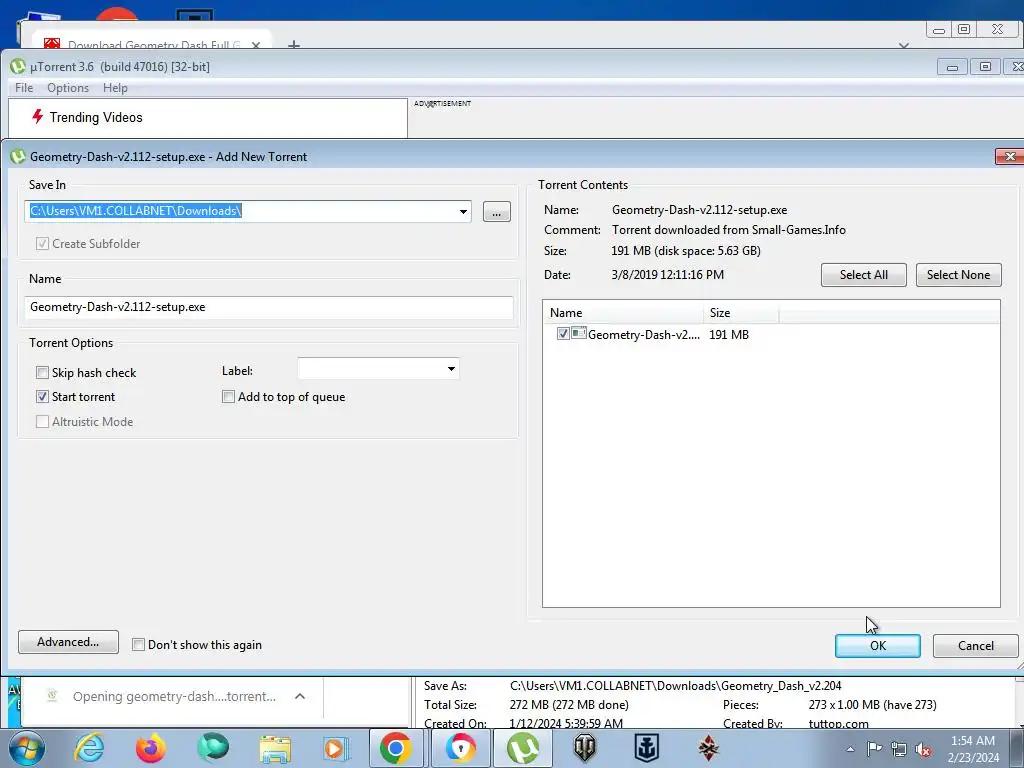Image resolution: width=1024 pixels, height=768 pixels.
Task: Click the 191 MB size cell
Action: pos(729,334)
